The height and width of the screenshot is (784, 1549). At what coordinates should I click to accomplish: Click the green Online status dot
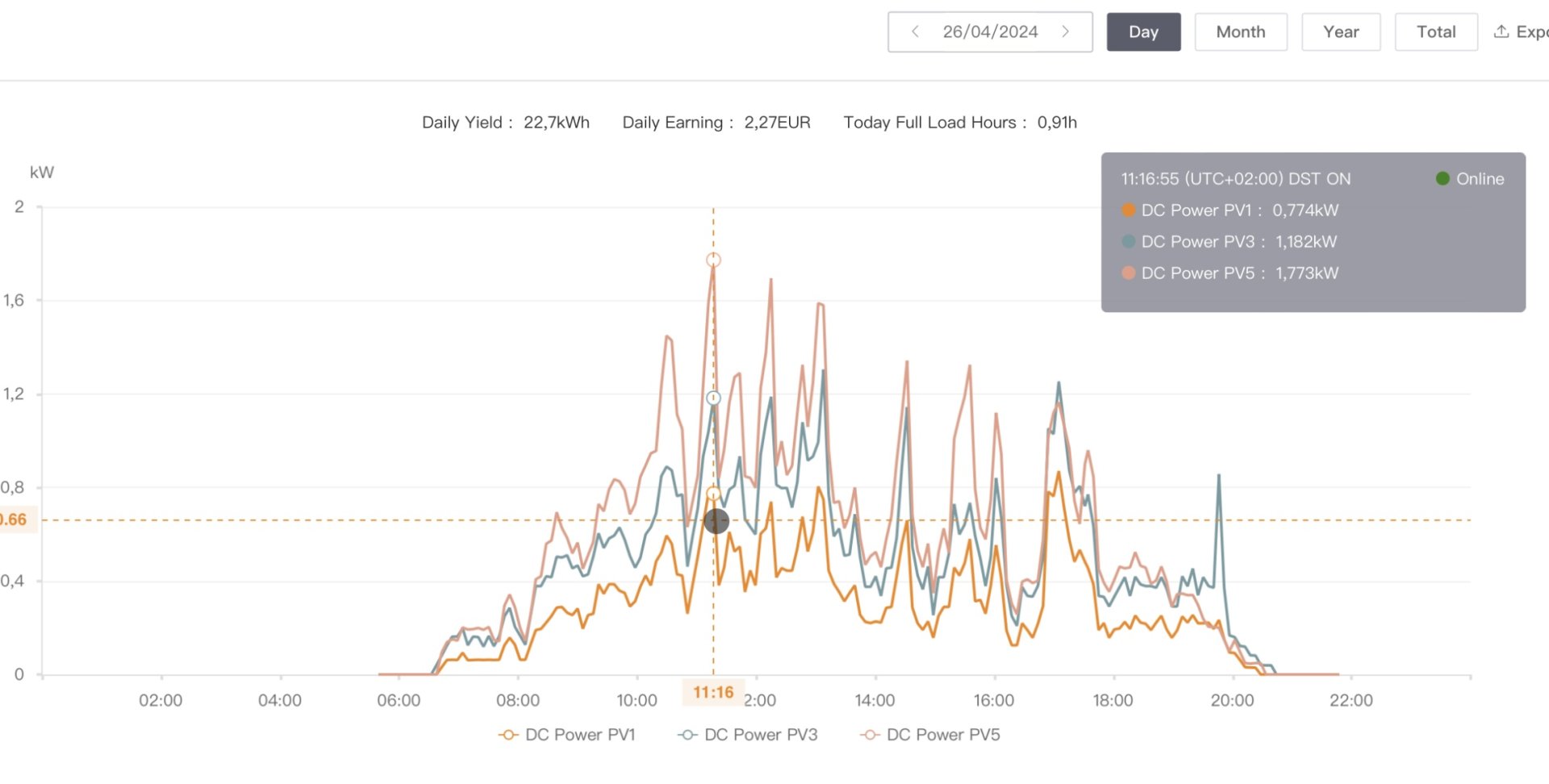click(1443, 178)
